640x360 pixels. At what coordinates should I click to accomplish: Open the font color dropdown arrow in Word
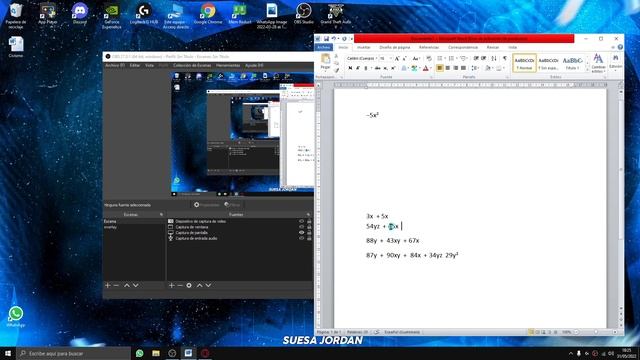pos(431,68)
